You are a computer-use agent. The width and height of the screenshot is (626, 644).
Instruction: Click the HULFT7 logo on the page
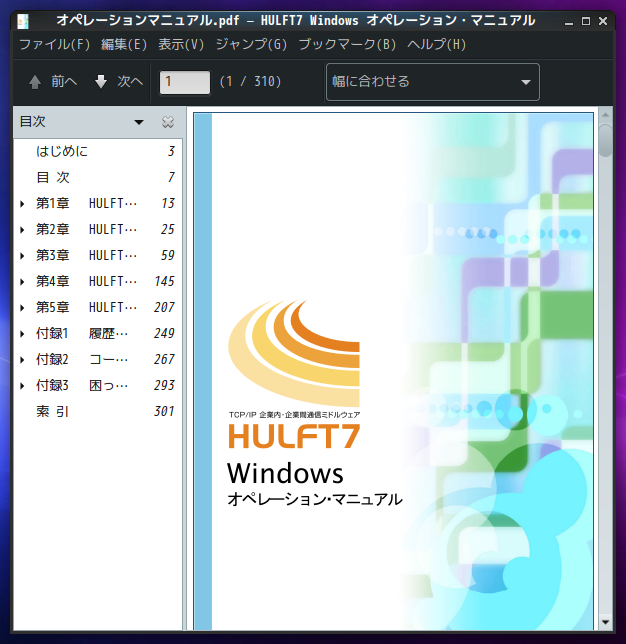coord(294,375)
